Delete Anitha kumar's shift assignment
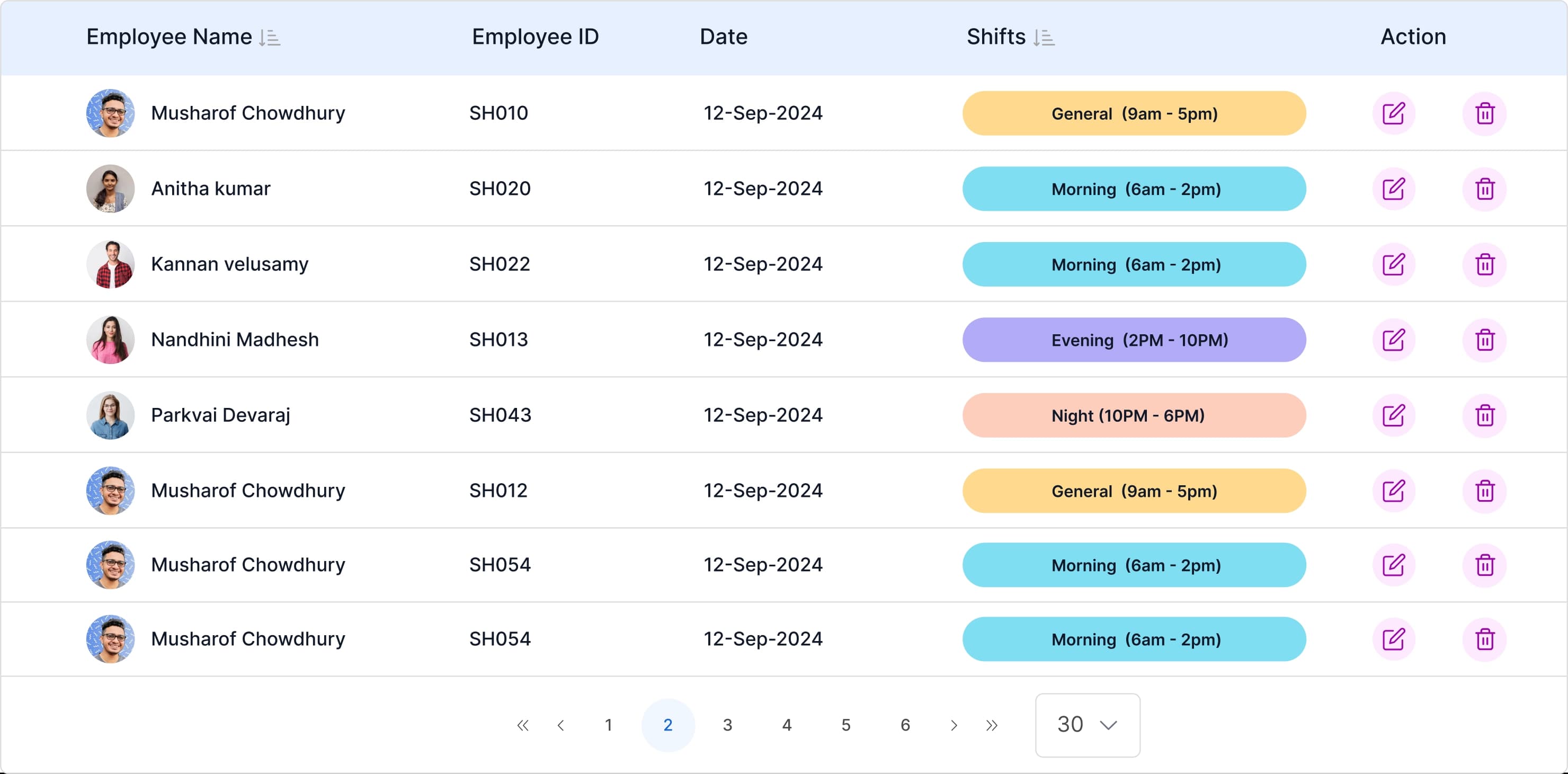This screenshot has width=1568, height=774. pos(1485,189)
